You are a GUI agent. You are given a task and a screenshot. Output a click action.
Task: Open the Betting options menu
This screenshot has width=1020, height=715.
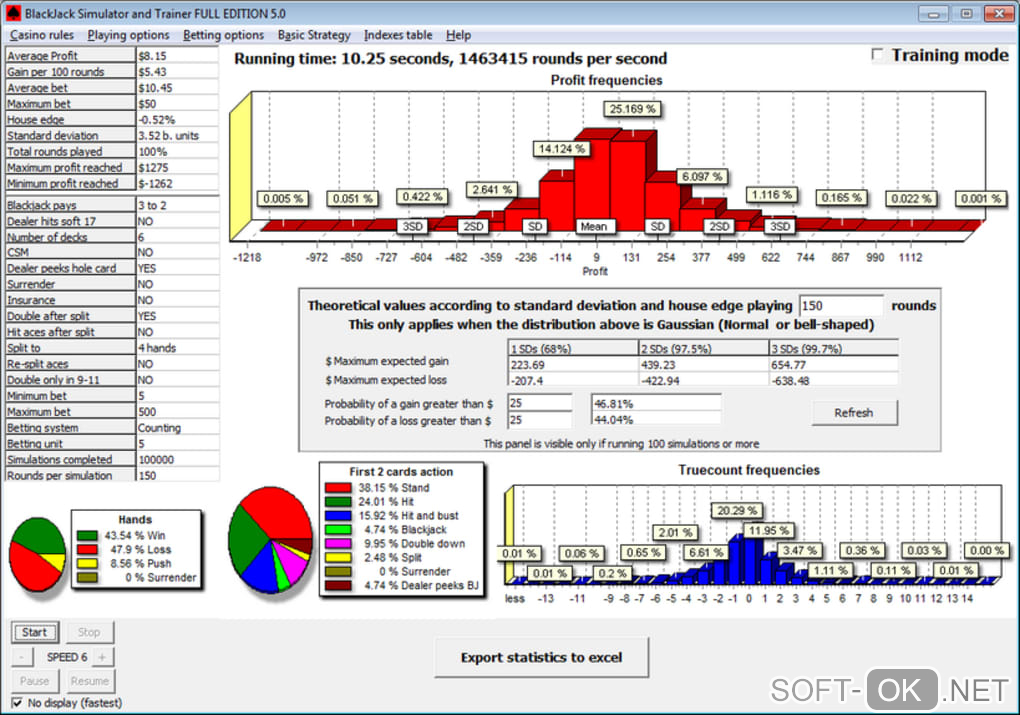[223, 35]
